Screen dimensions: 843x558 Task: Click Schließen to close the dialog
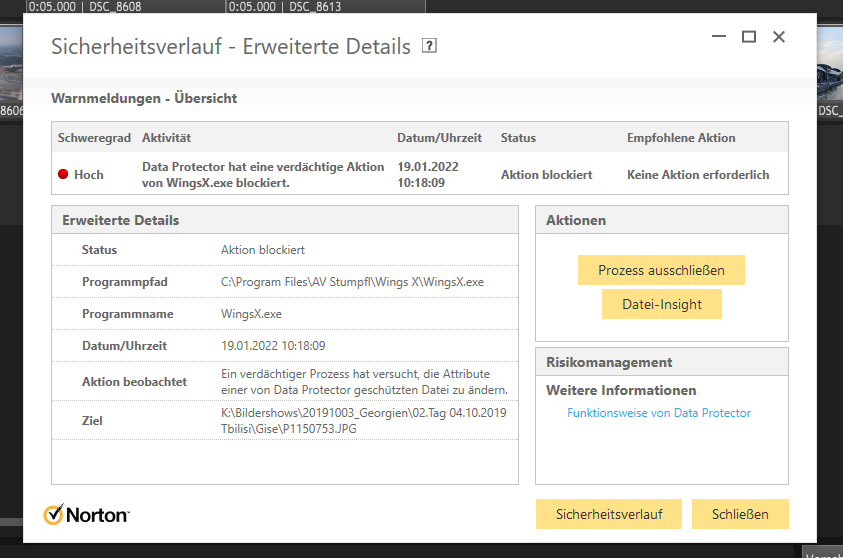point(740,514)
